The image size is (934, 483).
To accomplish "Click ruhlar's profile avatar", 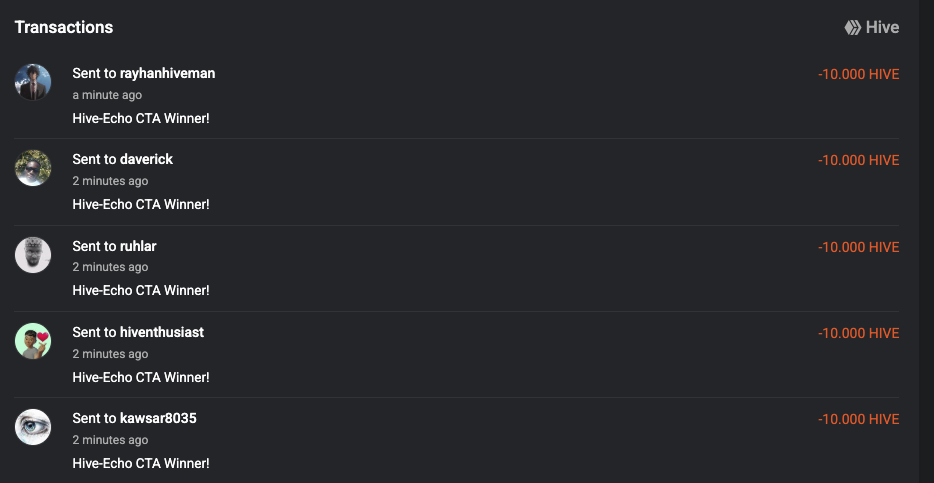I will 33,255.
